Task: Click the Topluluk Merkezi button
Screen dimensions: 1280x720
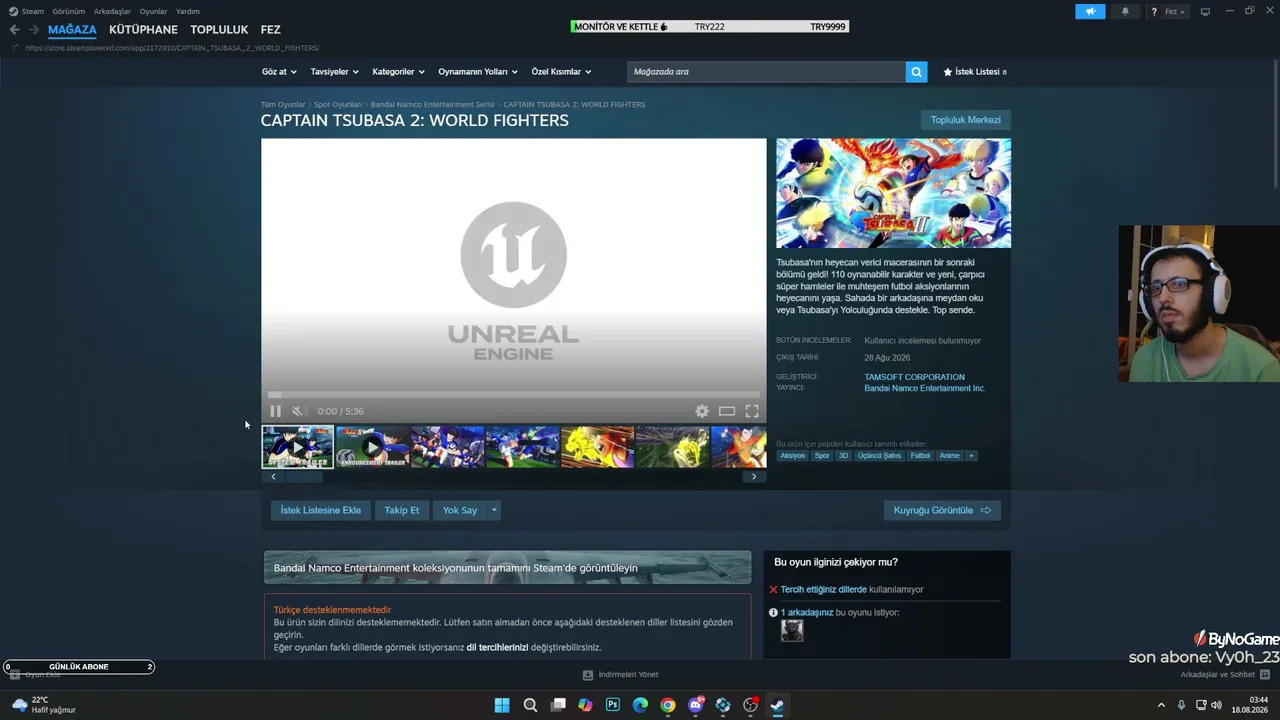Action: click(965, 120)
